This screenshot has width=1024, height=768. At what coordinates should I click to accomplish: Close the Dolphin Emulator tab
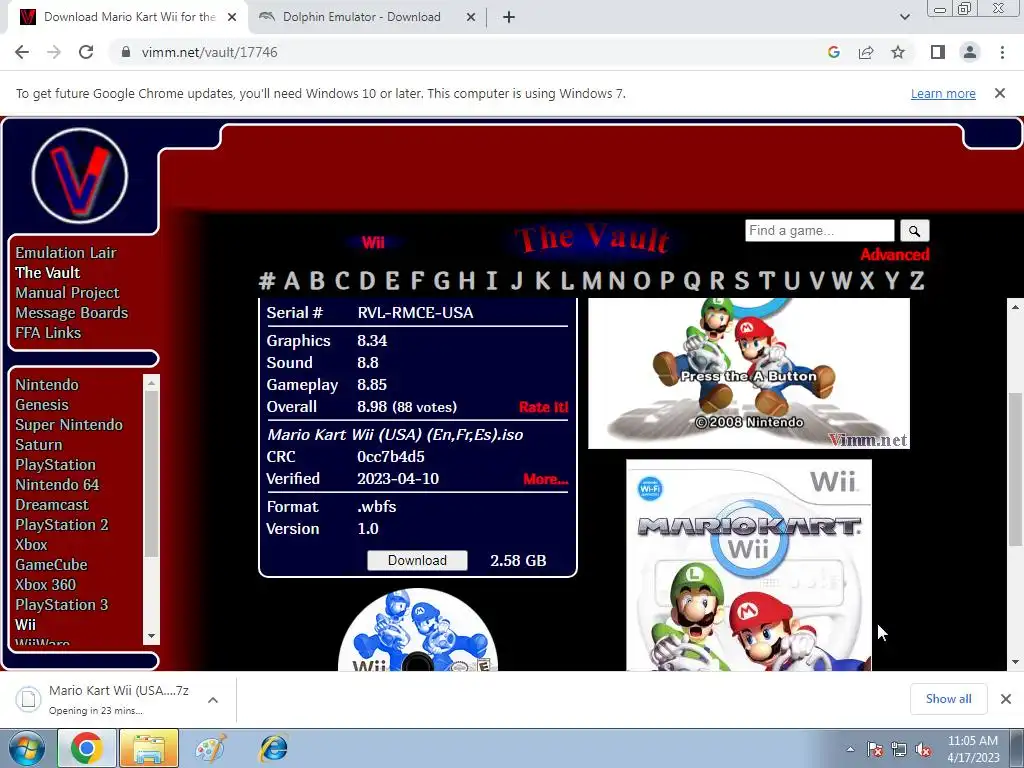tap(471, 17)
